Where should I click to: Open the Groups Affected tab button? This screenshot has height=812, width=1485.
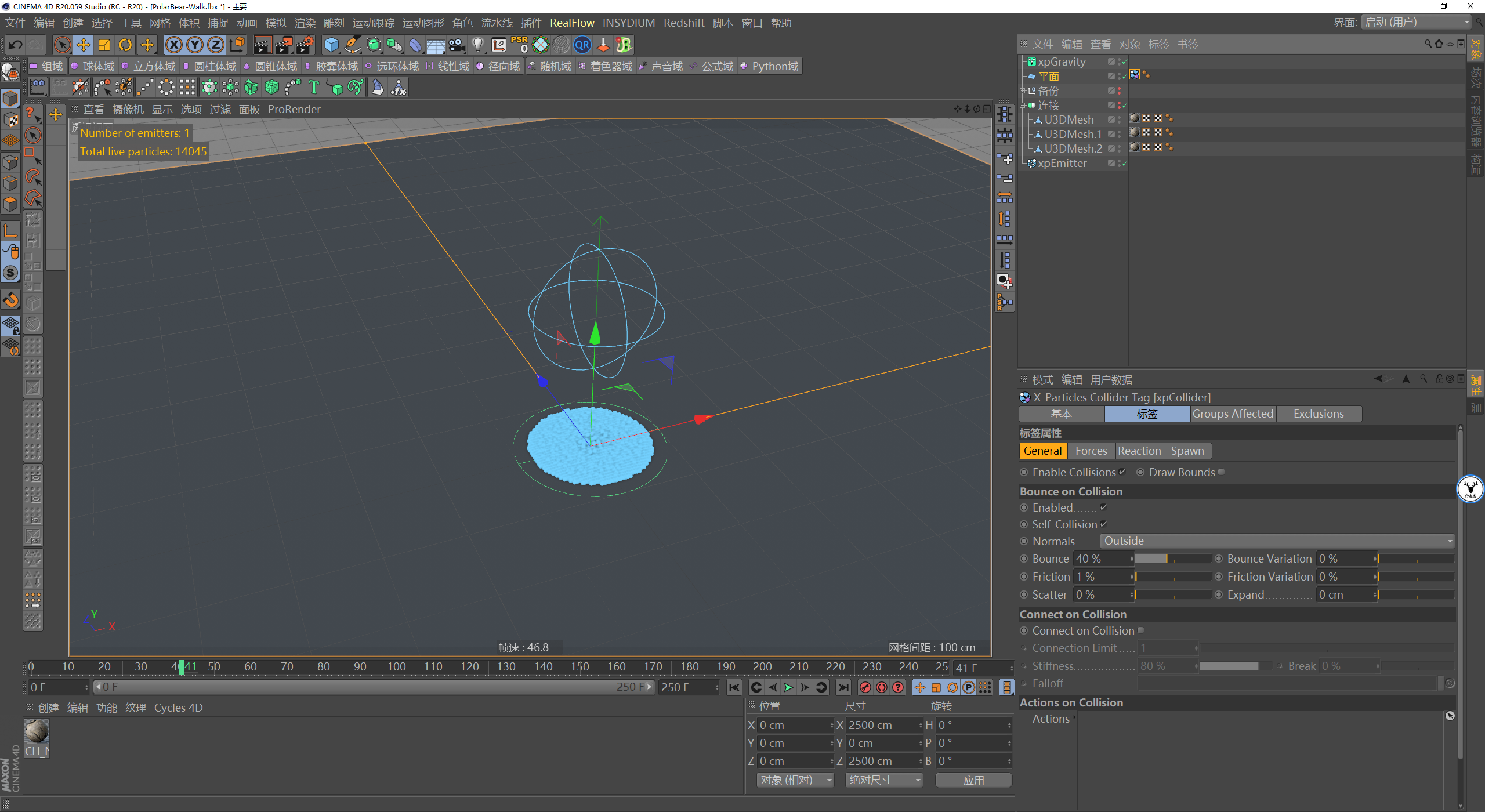point(1233,414)
